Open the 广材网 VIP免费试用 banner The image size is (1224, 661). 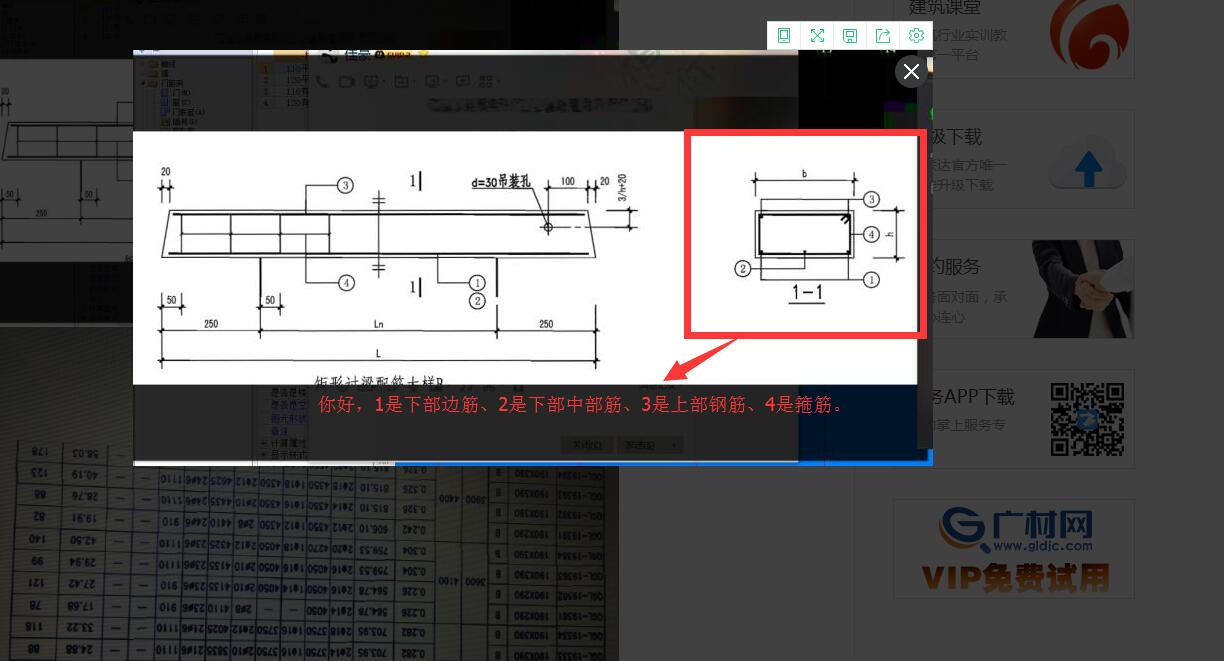(1014, 549)
